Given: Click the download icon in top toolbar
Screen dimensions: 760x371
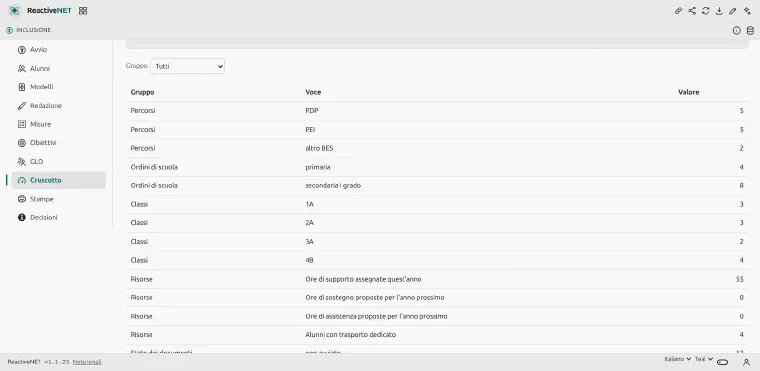Looking at the screenshot, I should (719, 11).
